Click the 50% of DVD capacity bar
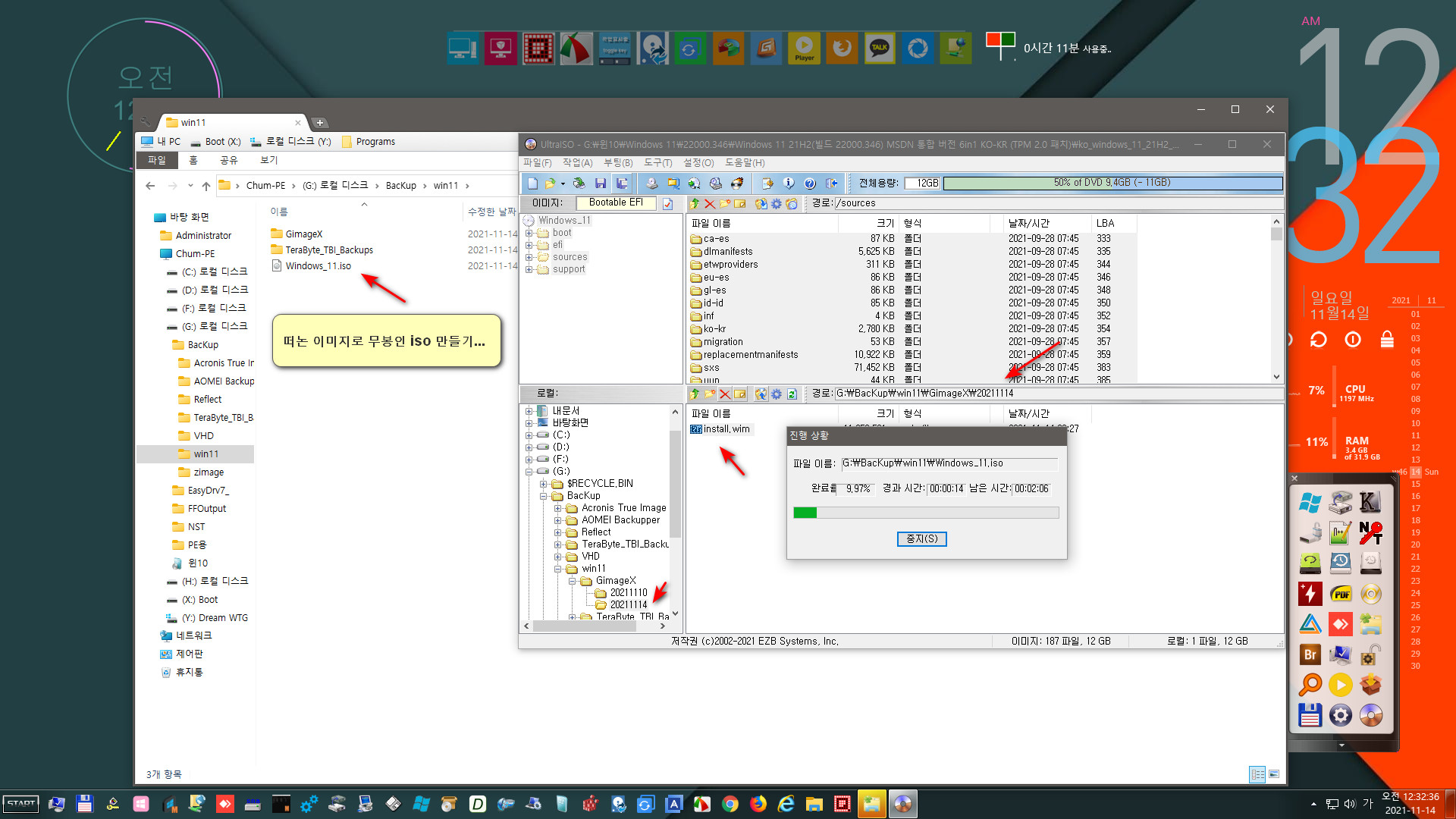Image resolution: width=1456 pixels, height=819 pixels. click(1112, 184)
